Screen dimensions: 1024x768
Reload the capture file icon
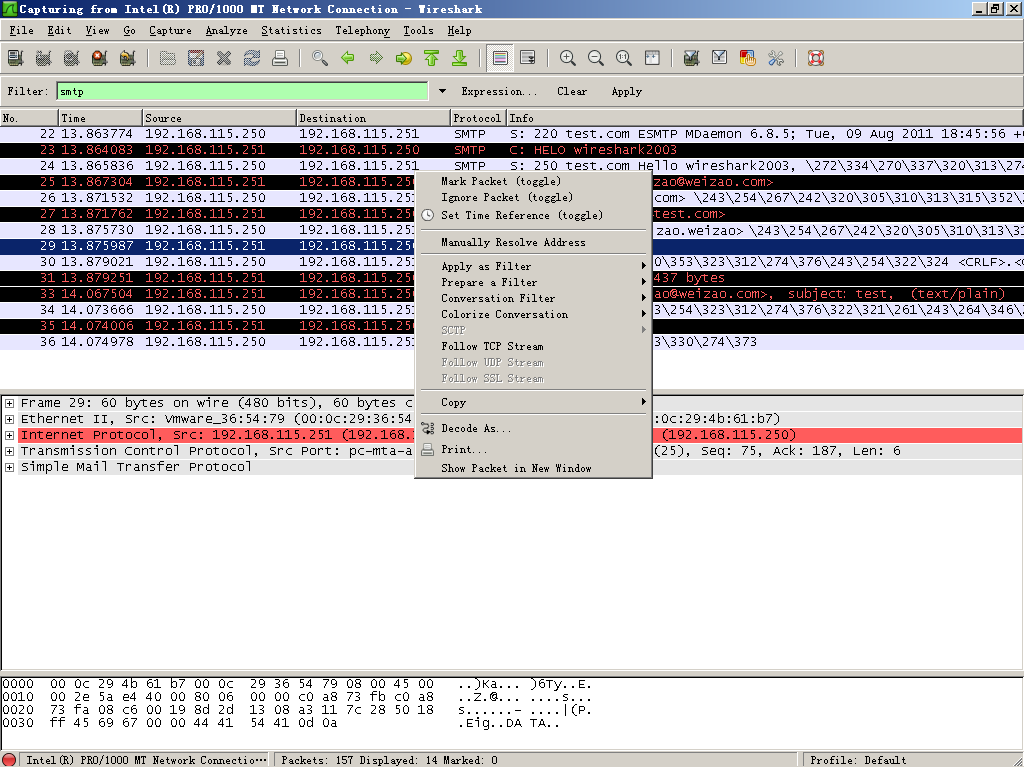[252, 58]
